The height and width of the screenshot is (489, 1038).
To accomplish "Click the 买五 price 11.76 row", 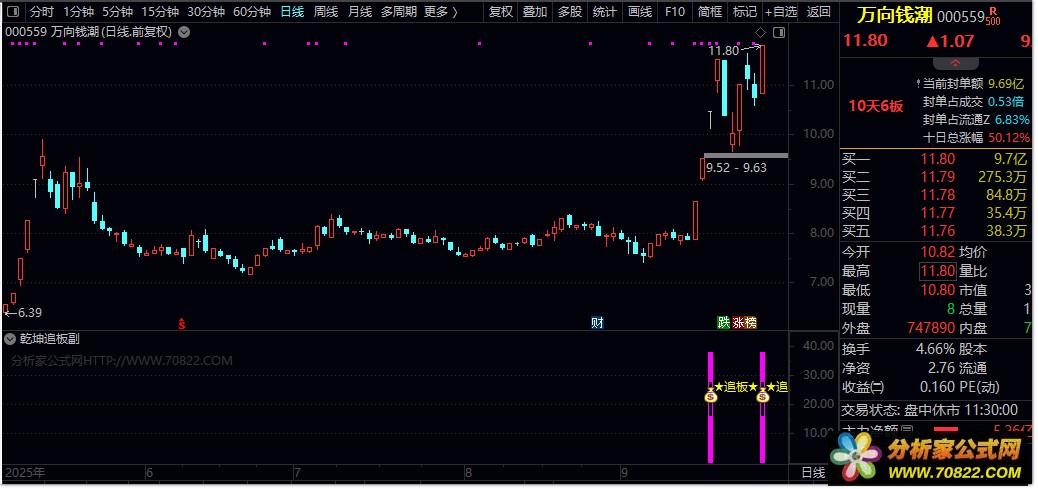I will click(x=937, y=231).
